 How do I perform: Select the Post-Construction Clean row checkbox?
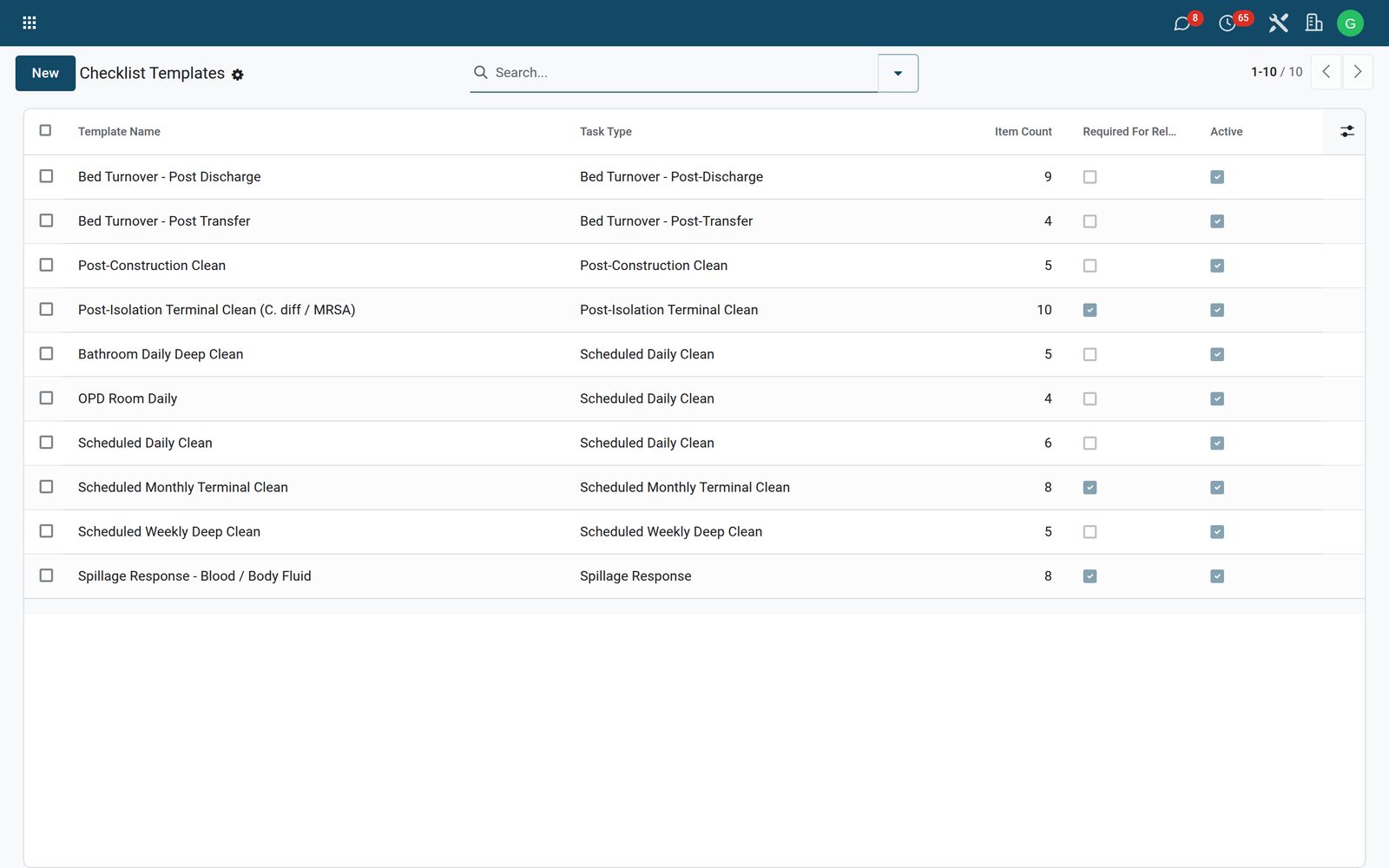pos(46,265)
